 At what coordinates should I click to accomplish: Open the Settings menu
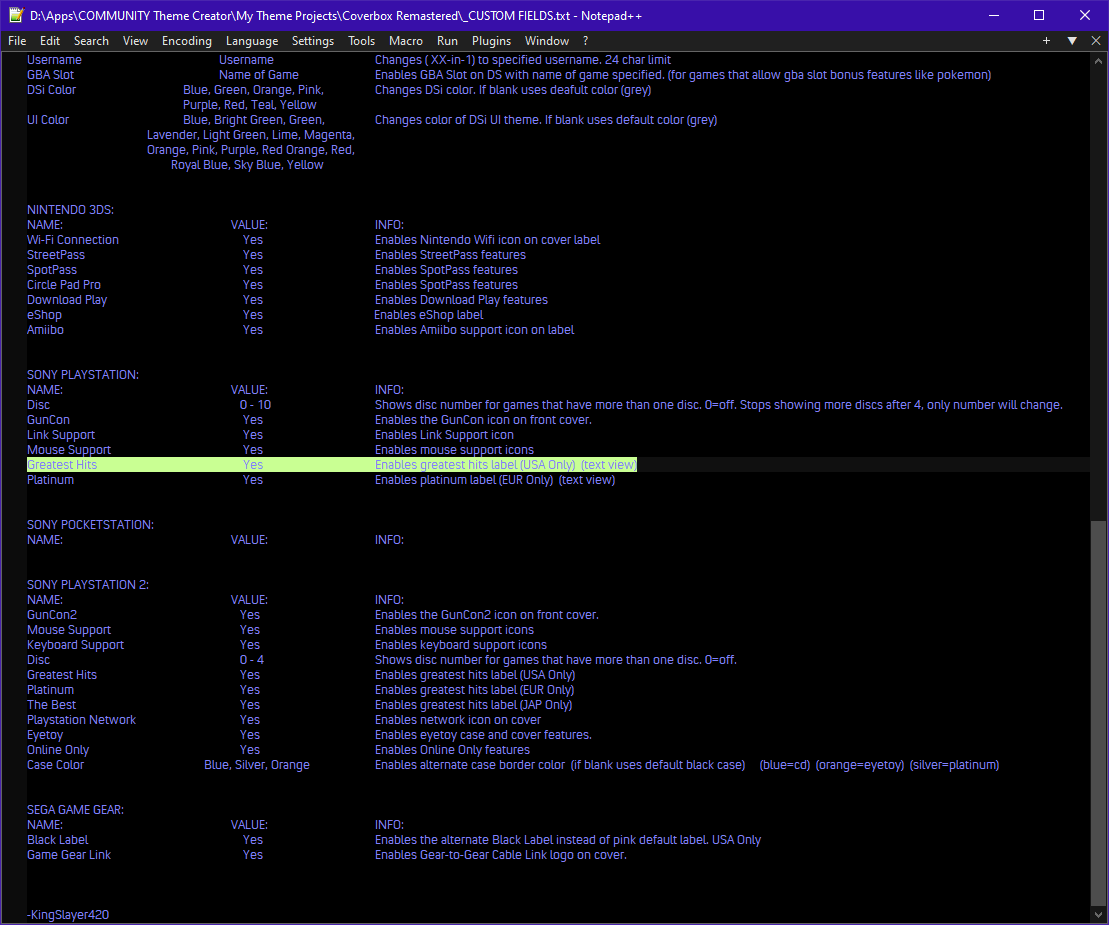[313, 41]
